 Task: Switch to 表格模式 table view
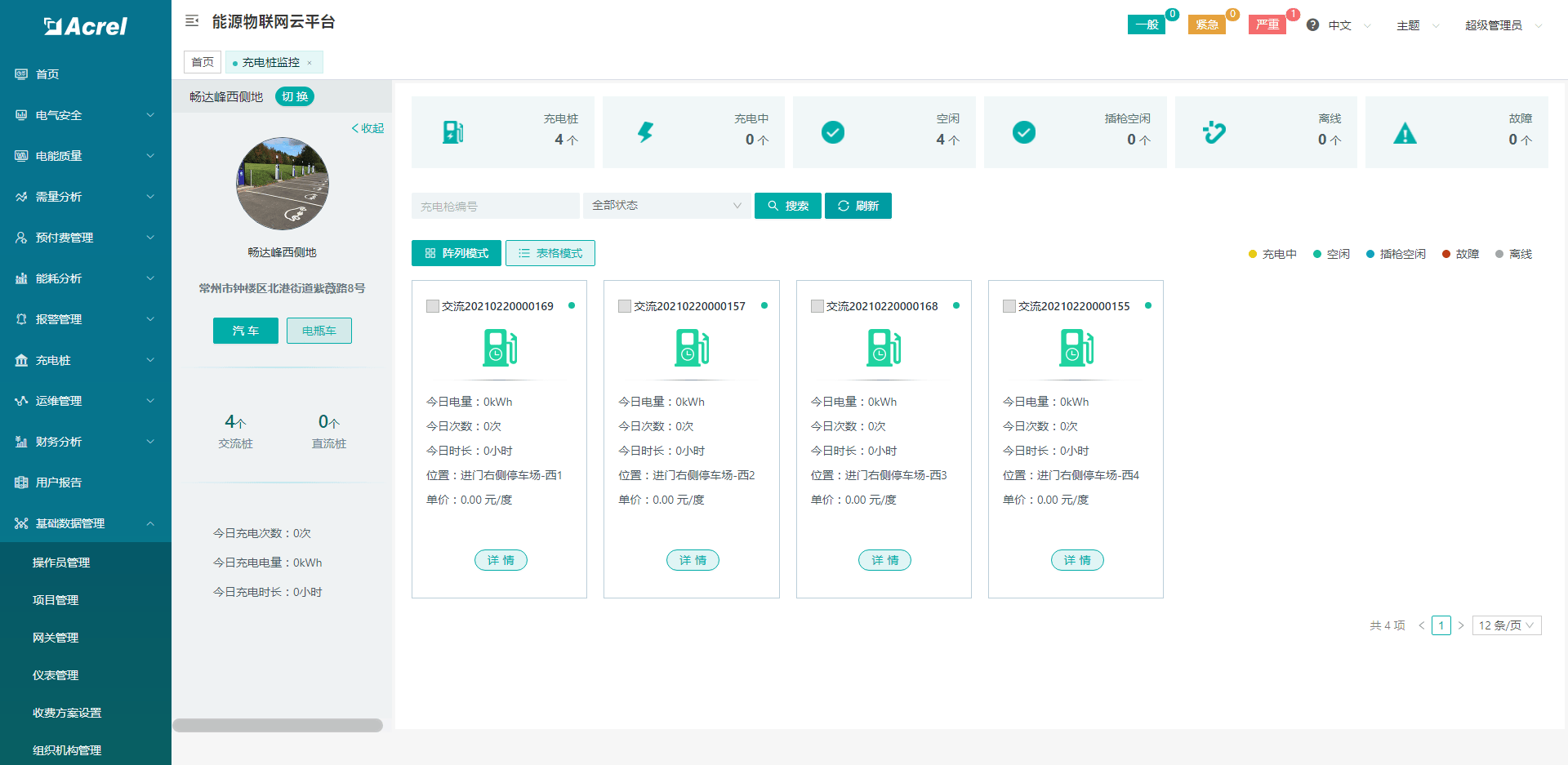pos(550,253)
